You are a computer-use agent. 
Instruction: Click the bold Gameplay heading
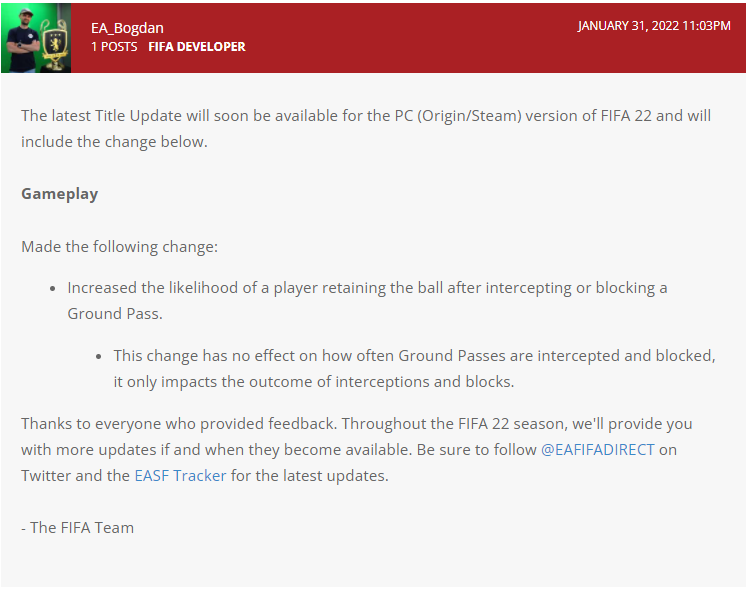(x=60, y=193)
